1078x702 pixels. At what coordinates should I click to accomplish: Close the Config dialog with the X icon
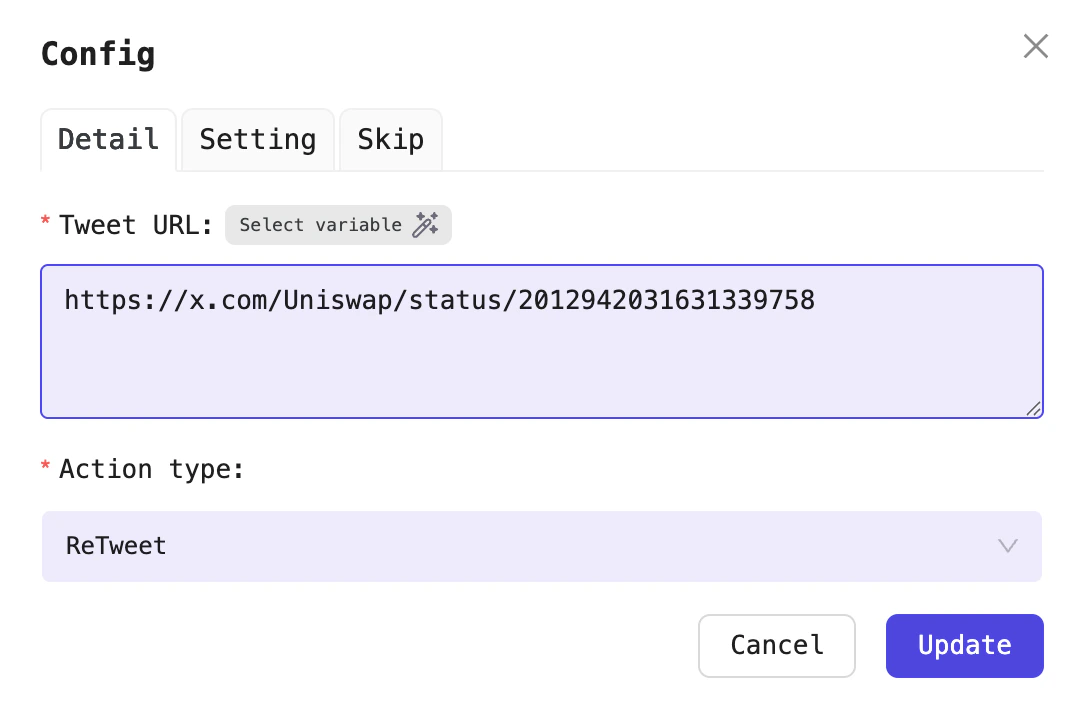pyautogui.click(x=1035, y=46)
